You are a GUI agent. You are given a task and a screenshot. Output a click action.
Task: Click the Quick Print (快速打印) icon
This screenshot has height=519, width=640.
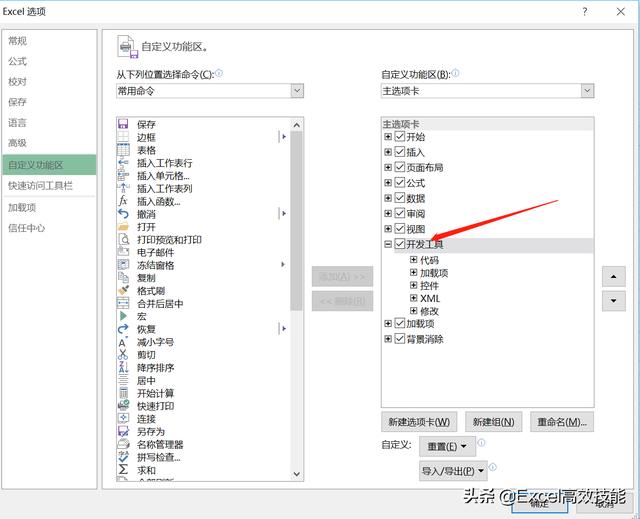(123, 406)
